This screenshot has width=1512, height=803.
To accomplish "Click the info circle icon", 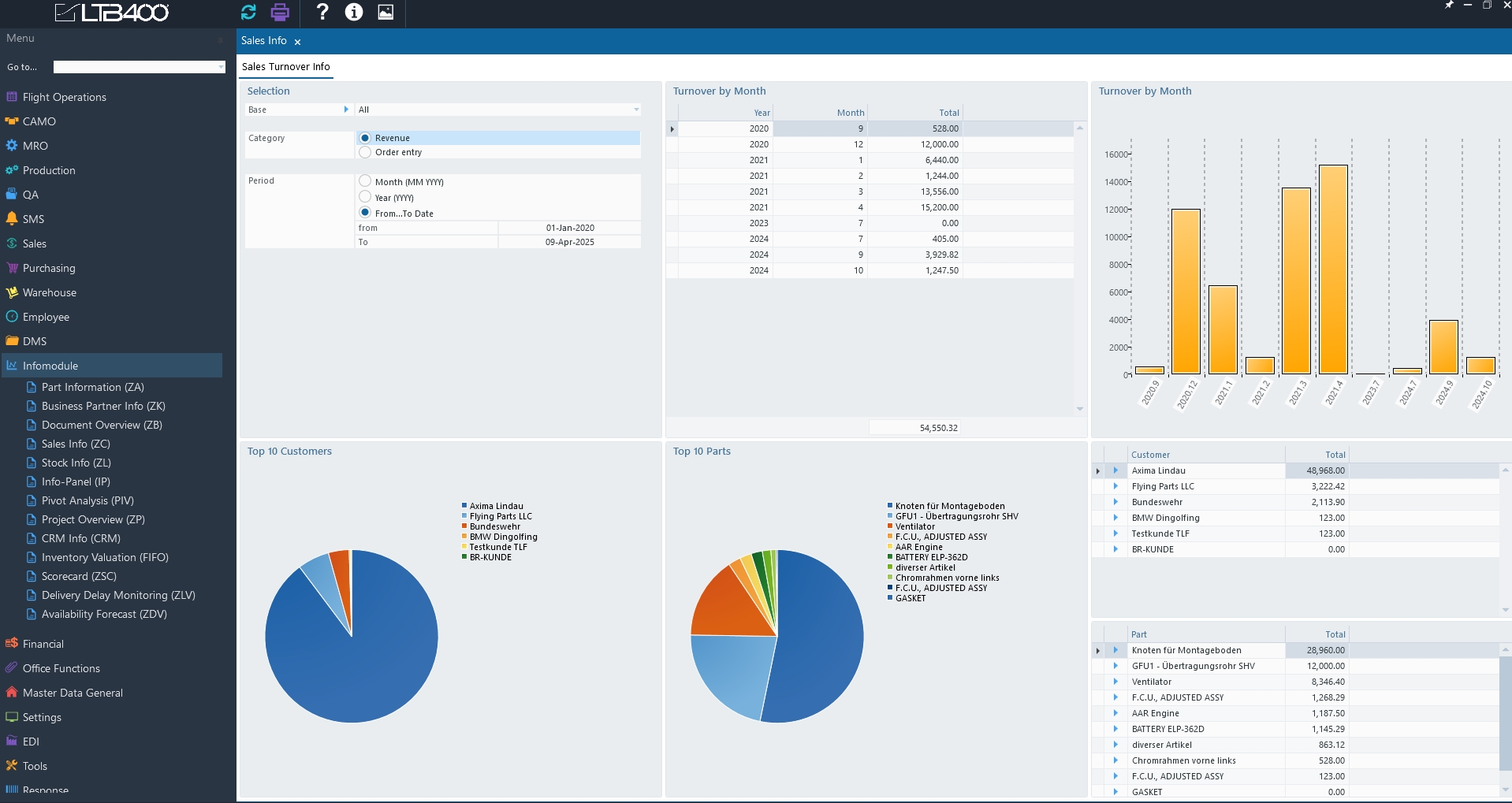I will [x=354, y=12].
